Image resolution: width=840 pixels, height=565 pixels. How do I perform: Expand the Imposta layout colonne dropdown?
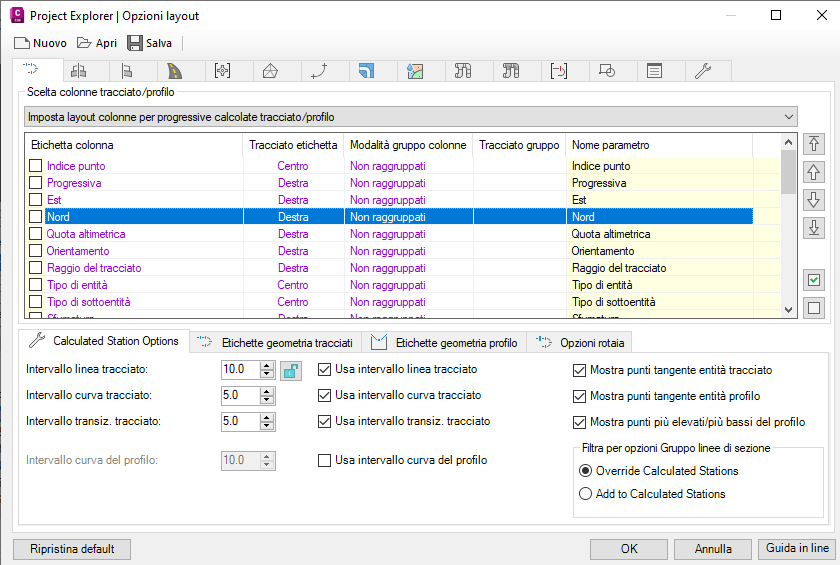[x=789, y=117]
